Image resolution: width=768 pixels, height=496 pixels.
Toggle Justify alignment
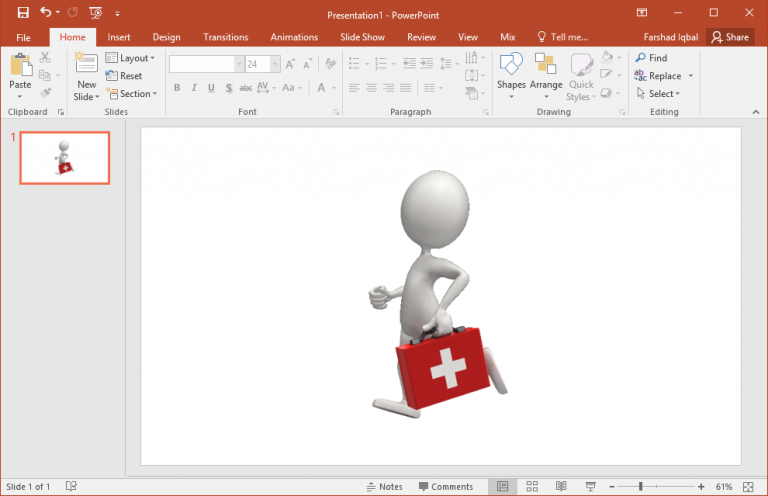click(x=406, y=88)
